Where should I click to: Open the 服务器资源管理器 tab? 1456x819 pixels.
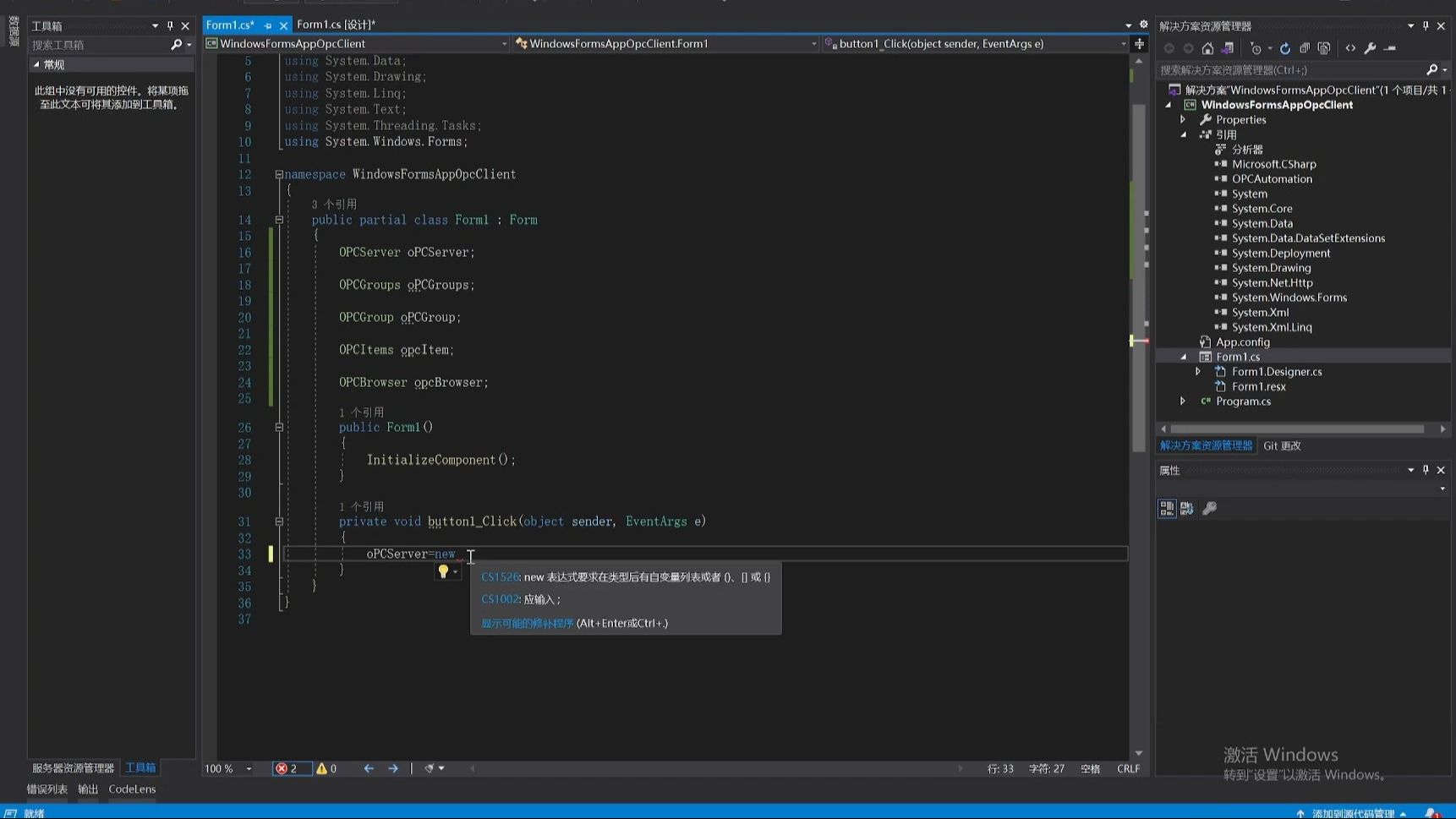coord(73,768)
